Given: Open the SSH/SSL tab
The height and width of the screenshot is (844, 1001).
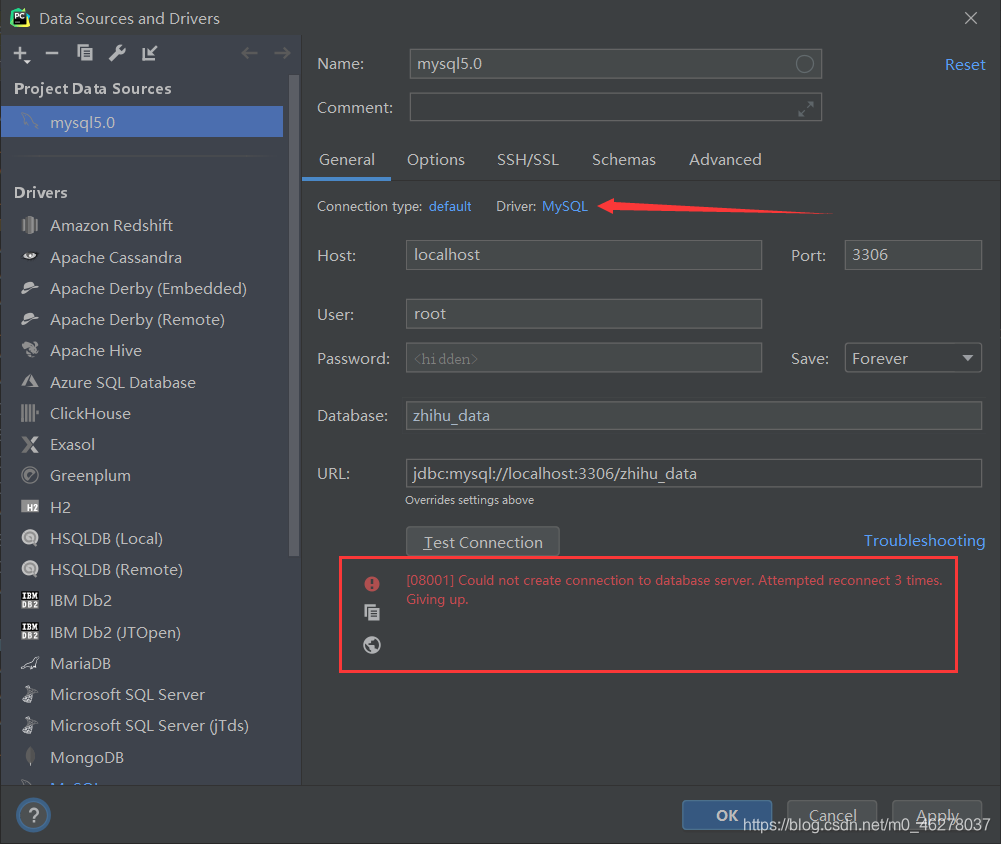Looking at the screenshot, I should 528,160.
